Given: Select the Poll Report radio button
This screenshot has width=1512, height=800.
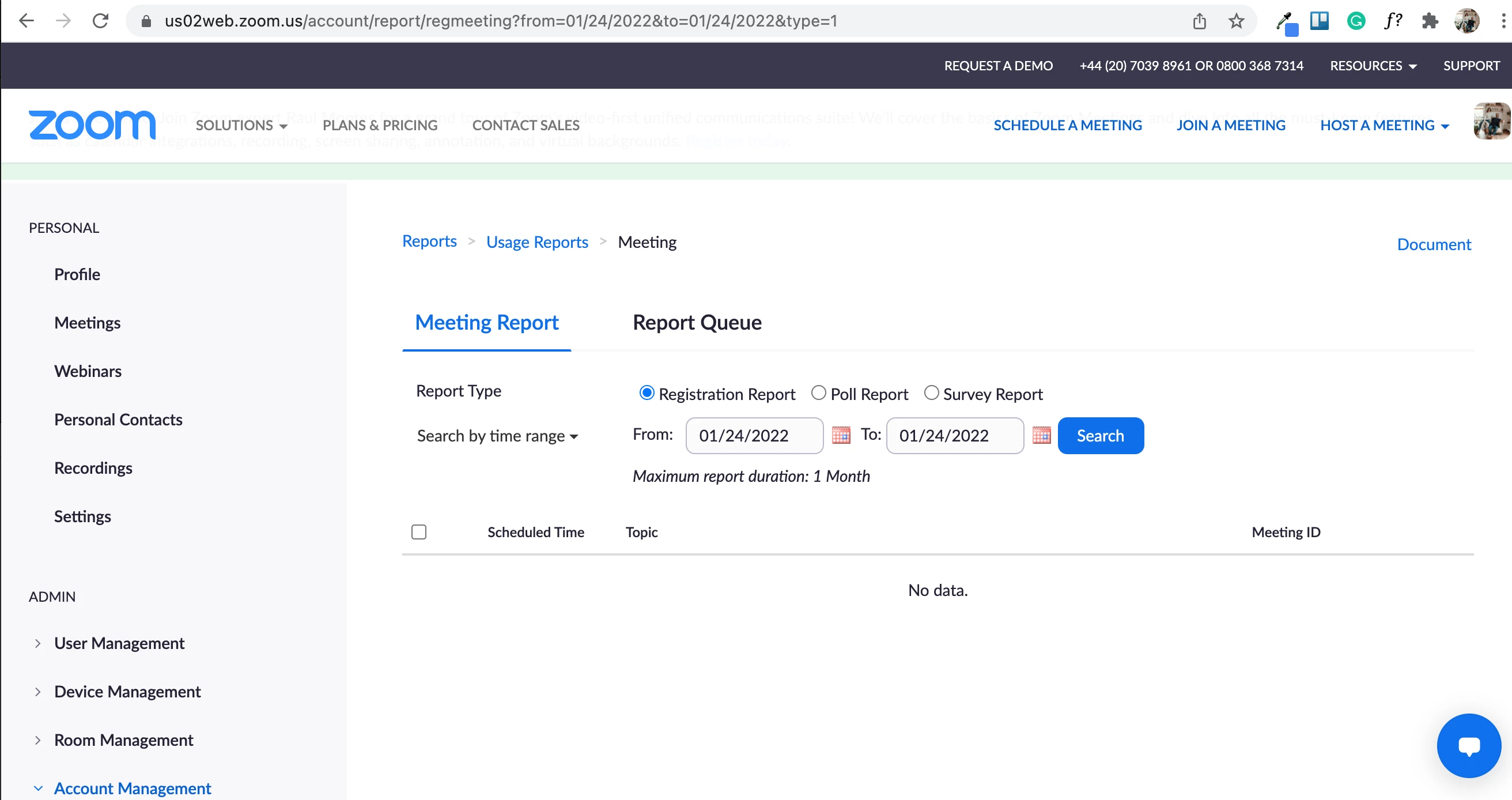Looking at the screenshot, I should 818,393.
